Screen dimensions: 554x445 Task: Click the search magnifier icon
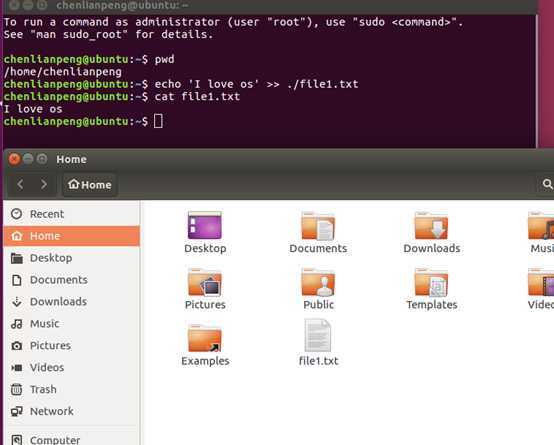[547, 184]
